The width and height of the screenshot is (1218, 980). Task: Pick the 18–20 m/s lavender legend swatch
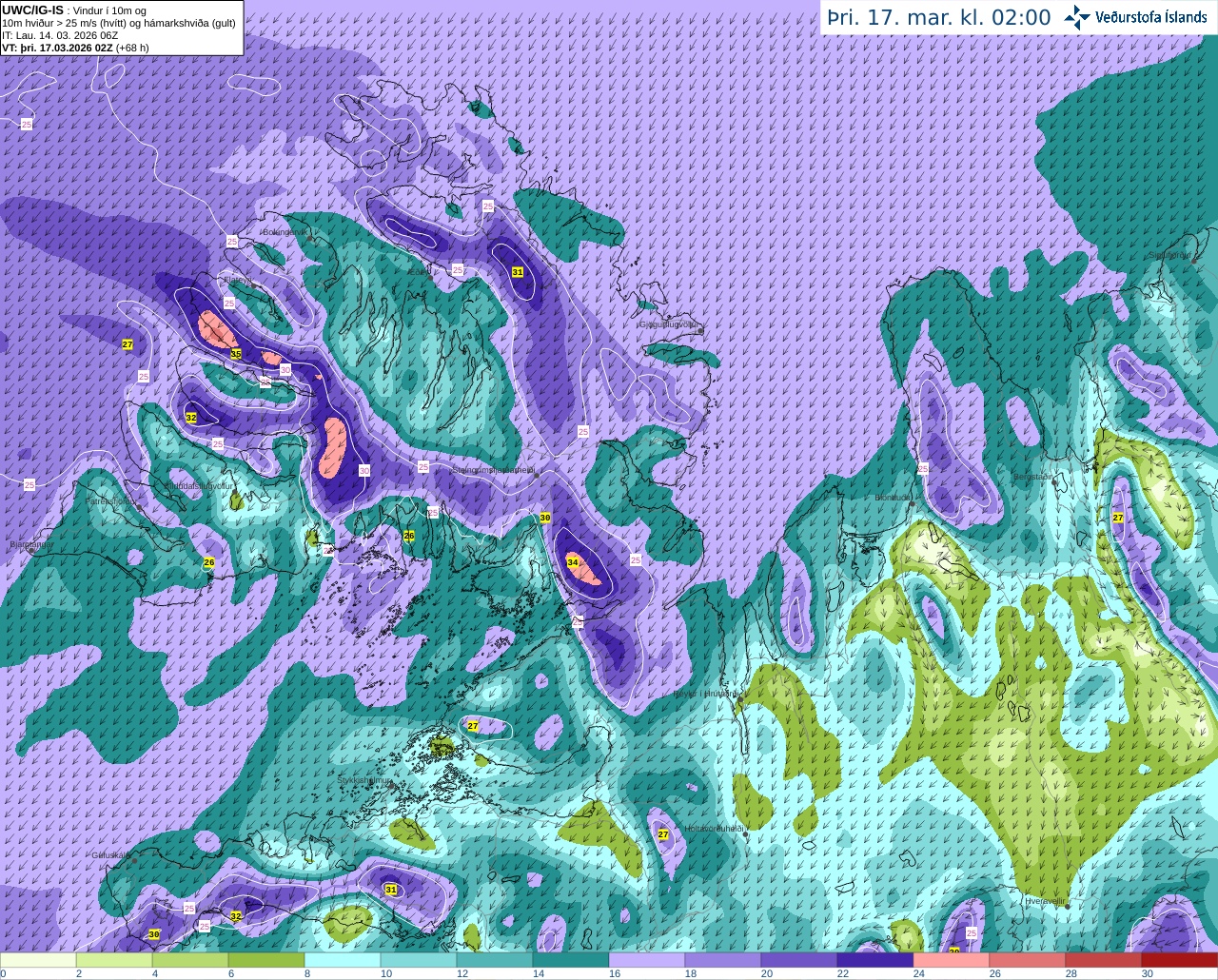point(723,959)
